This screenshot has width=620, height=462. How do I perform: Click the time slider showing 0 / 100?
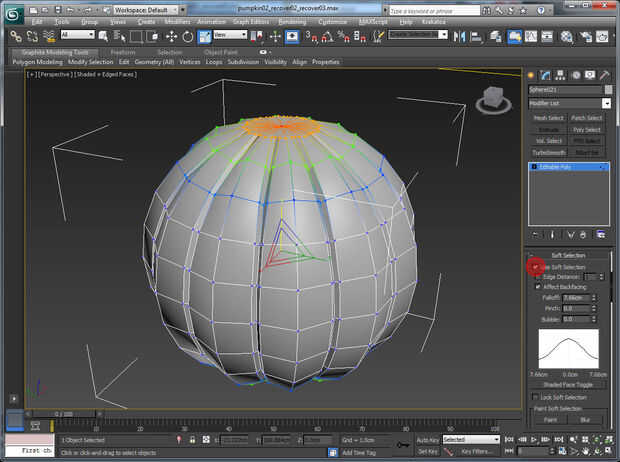pos(62,413)
